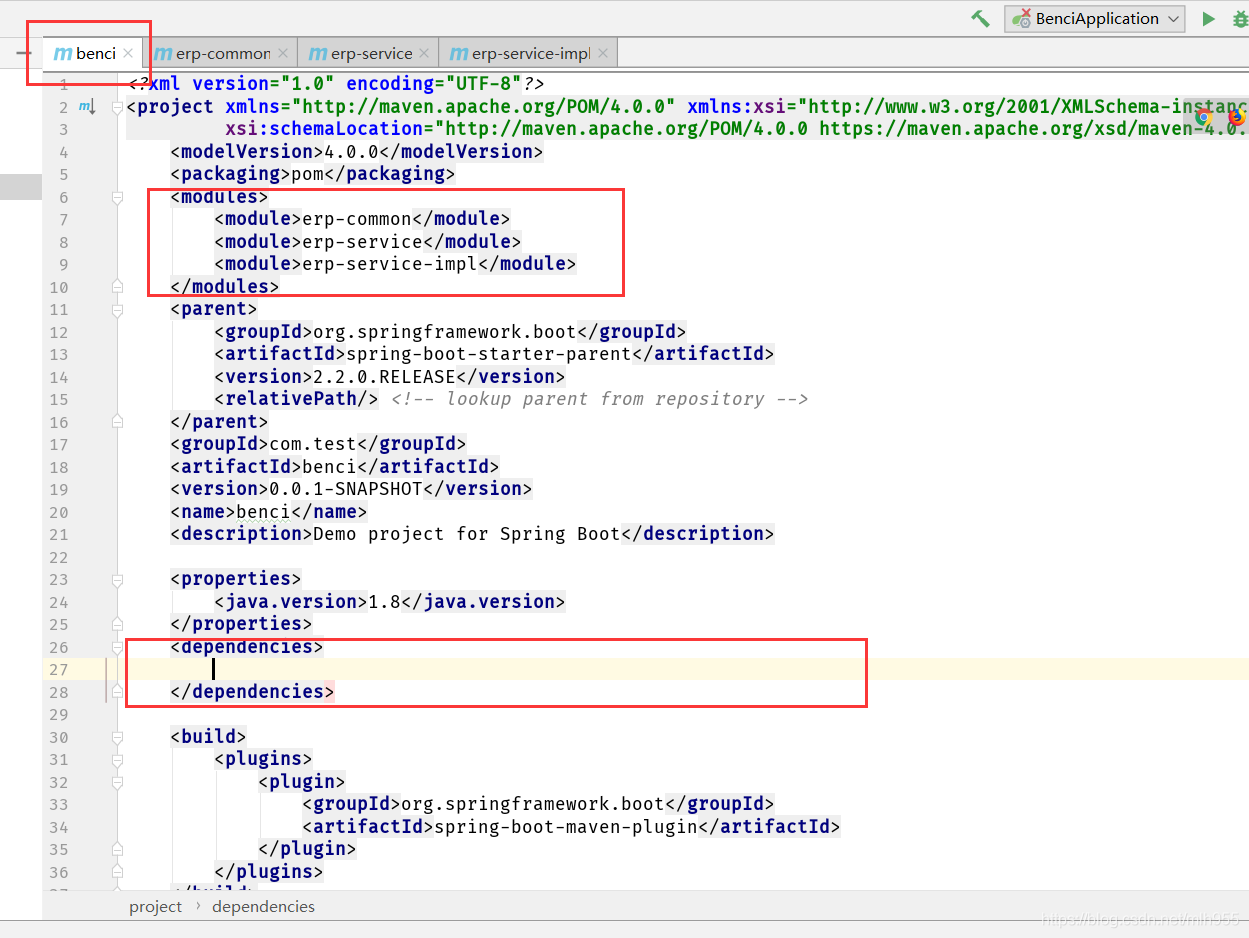Select the dependencies breadcrumb
This screenshot has width=1249, height=938.
click(x=263, y=907)
